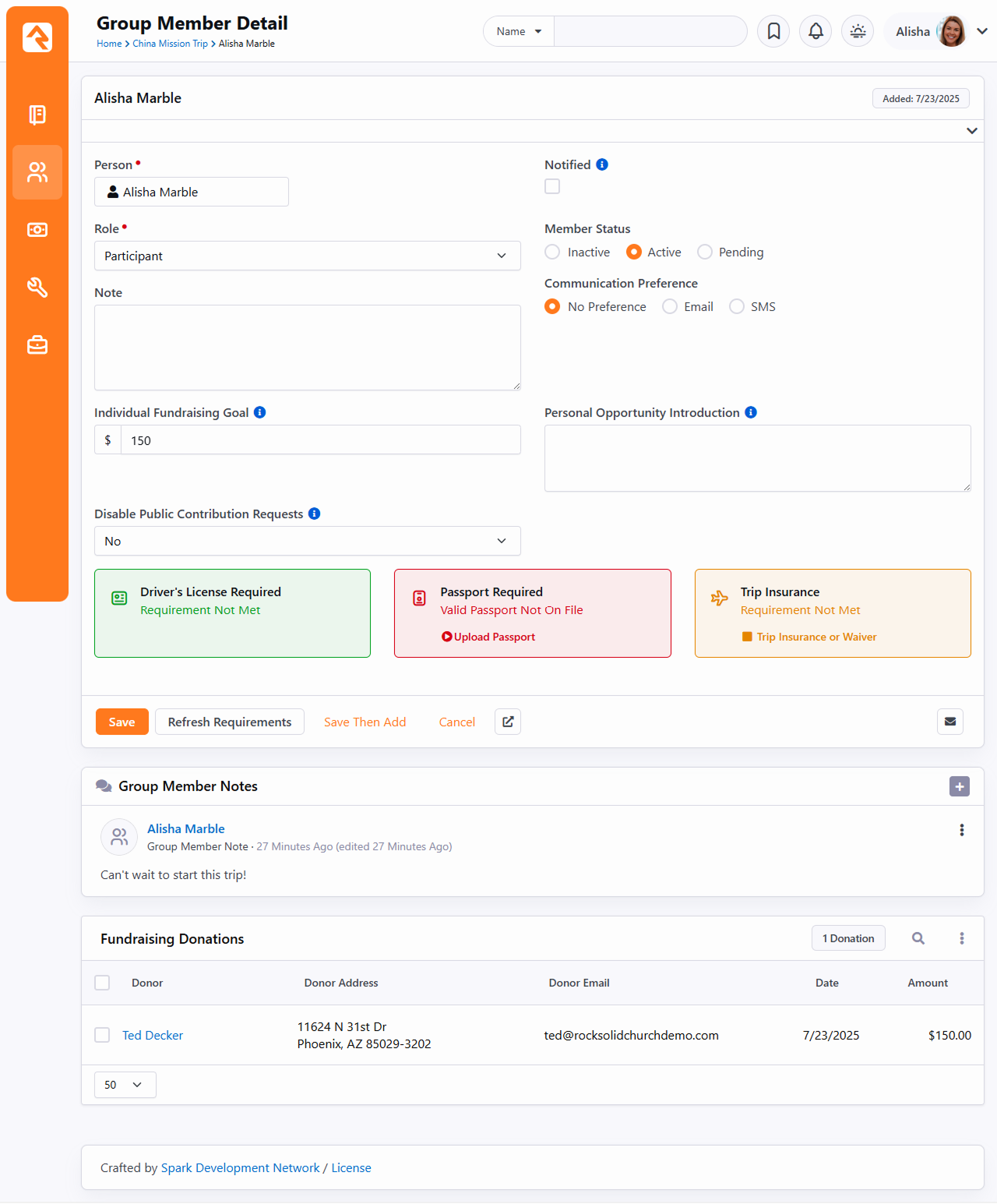Open Ted Decker donor link
Viewport: 997px width, 1204px height.
[153, 1035]
